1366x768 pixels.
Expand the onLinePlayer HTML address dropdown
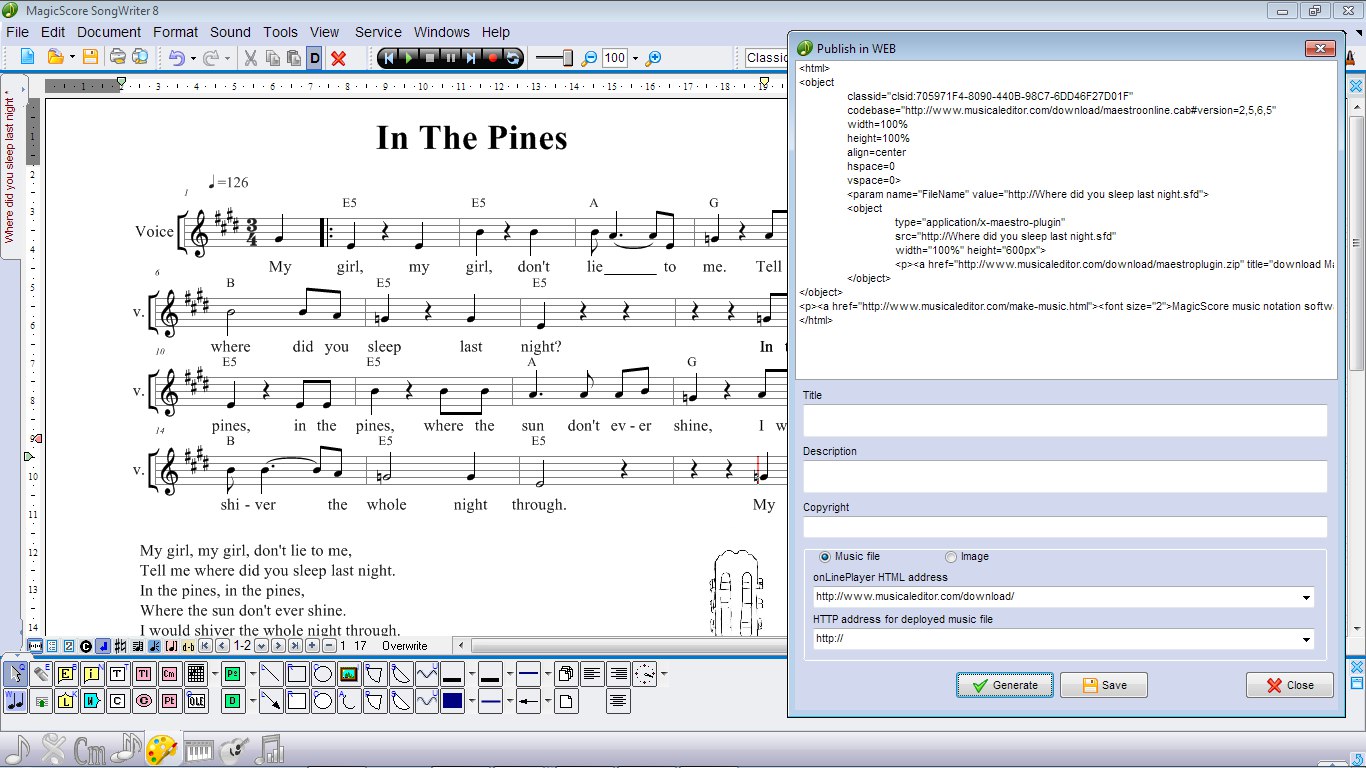pyautogui.click(x=1304, y=597)
